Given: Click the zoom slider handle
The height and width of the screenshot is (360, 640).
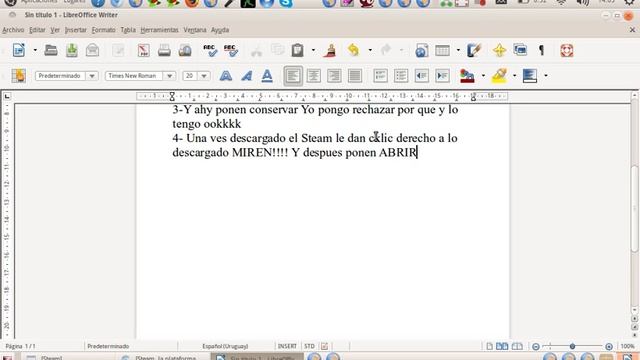Looking at the screenshot, I should (572, 346).
